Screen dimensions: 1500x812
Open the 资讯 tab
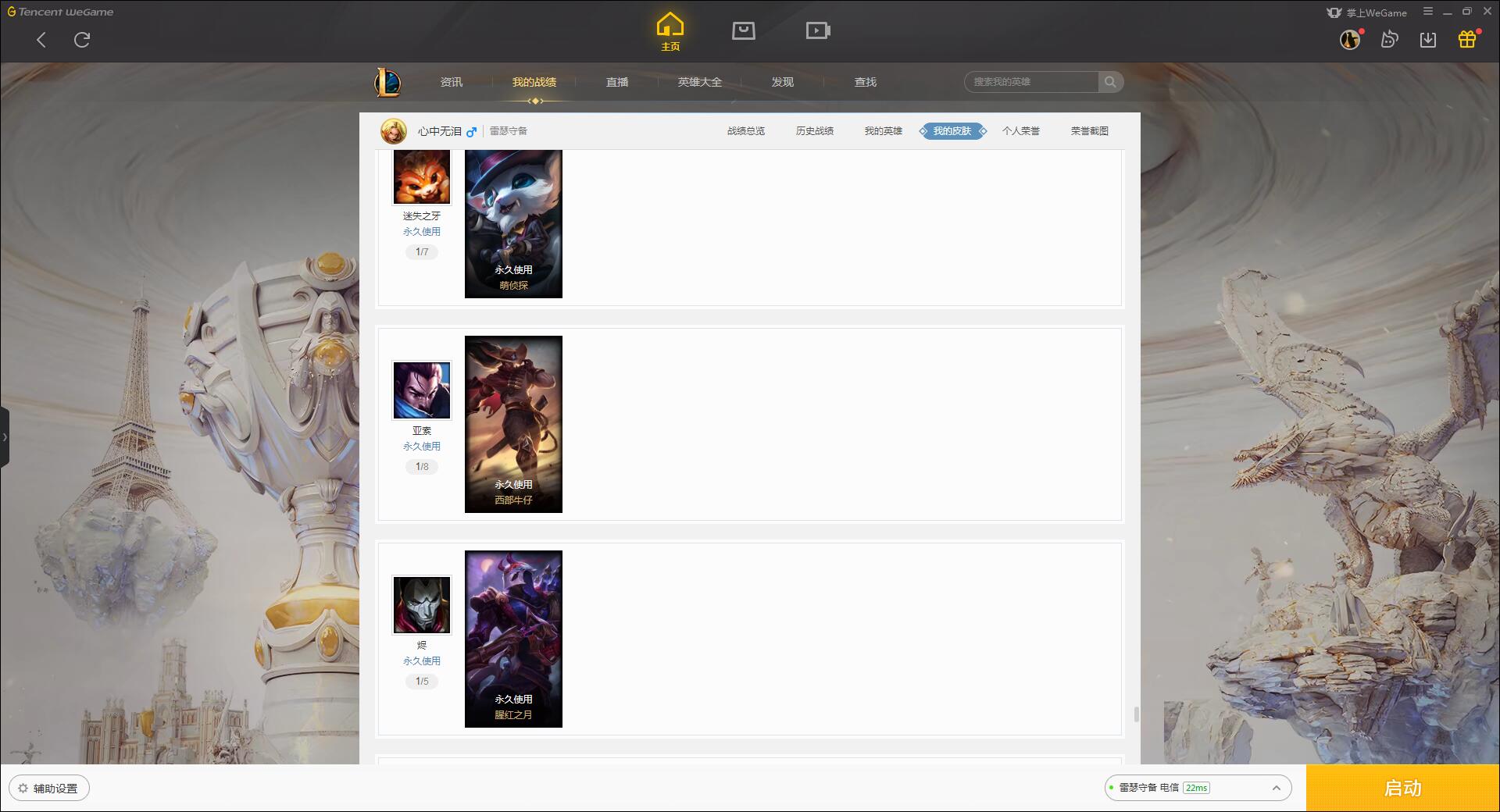tap(452, 82)
